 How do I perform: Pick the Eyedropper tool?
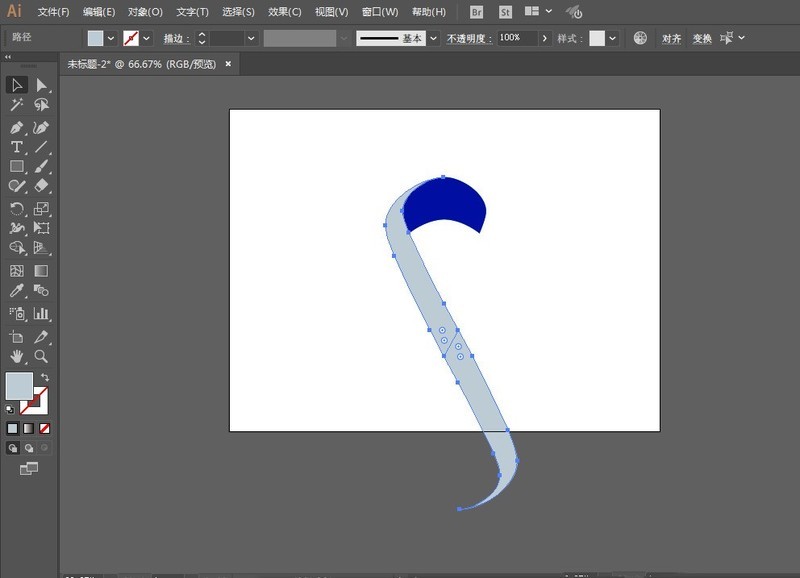[17, 289]
